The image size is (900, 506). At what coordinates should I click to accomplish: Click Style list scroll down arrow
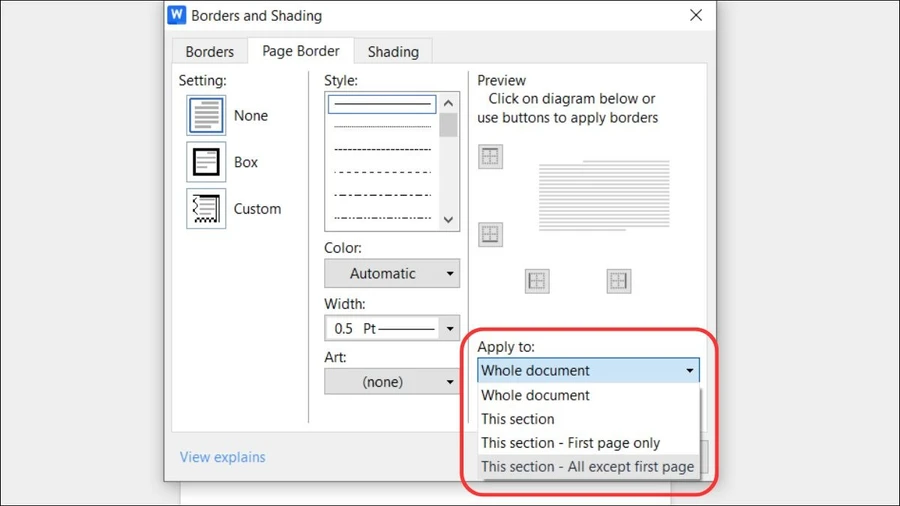448,220
